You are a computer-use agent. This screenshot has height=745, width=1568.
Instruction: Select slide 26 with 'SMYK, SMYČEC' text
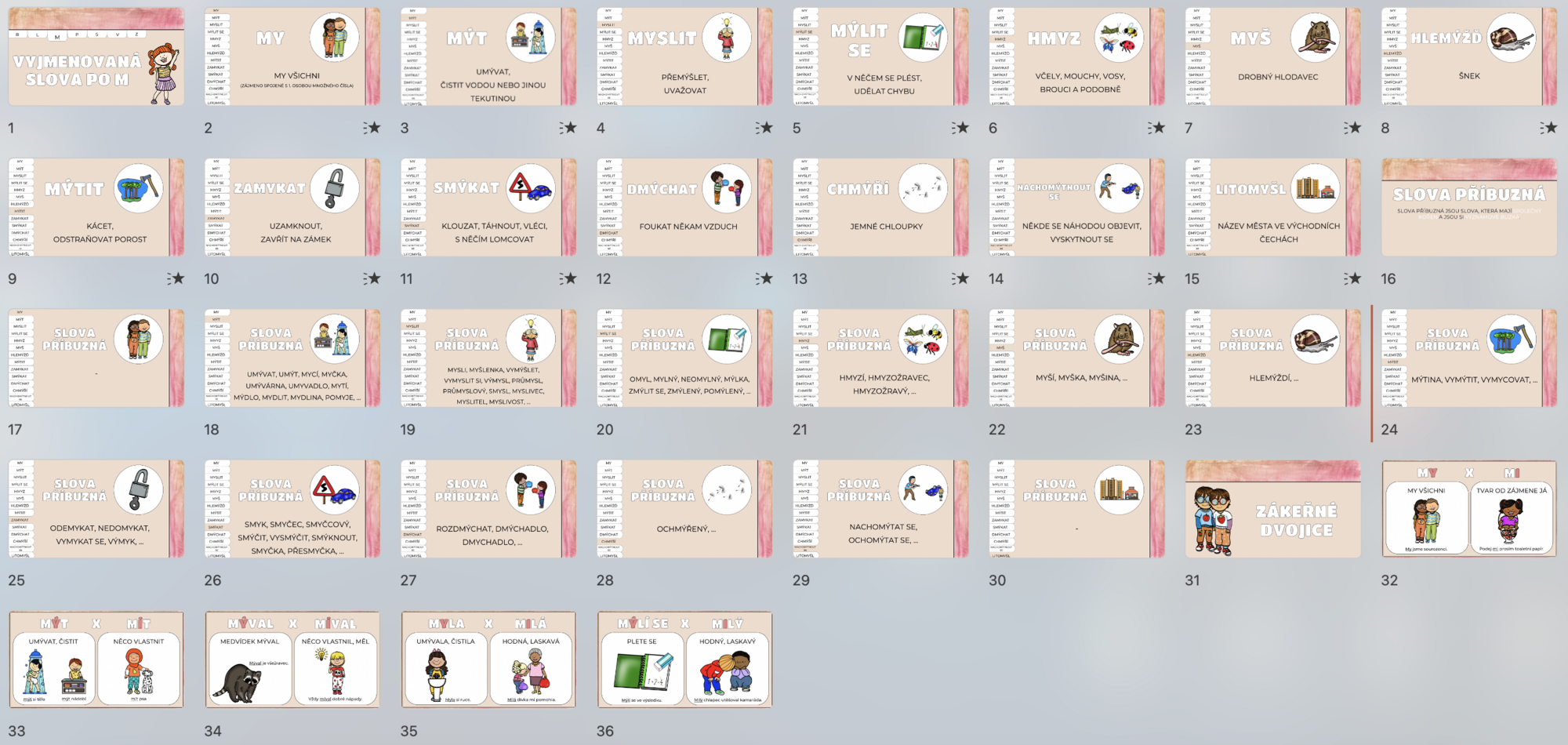pos(292,509)
